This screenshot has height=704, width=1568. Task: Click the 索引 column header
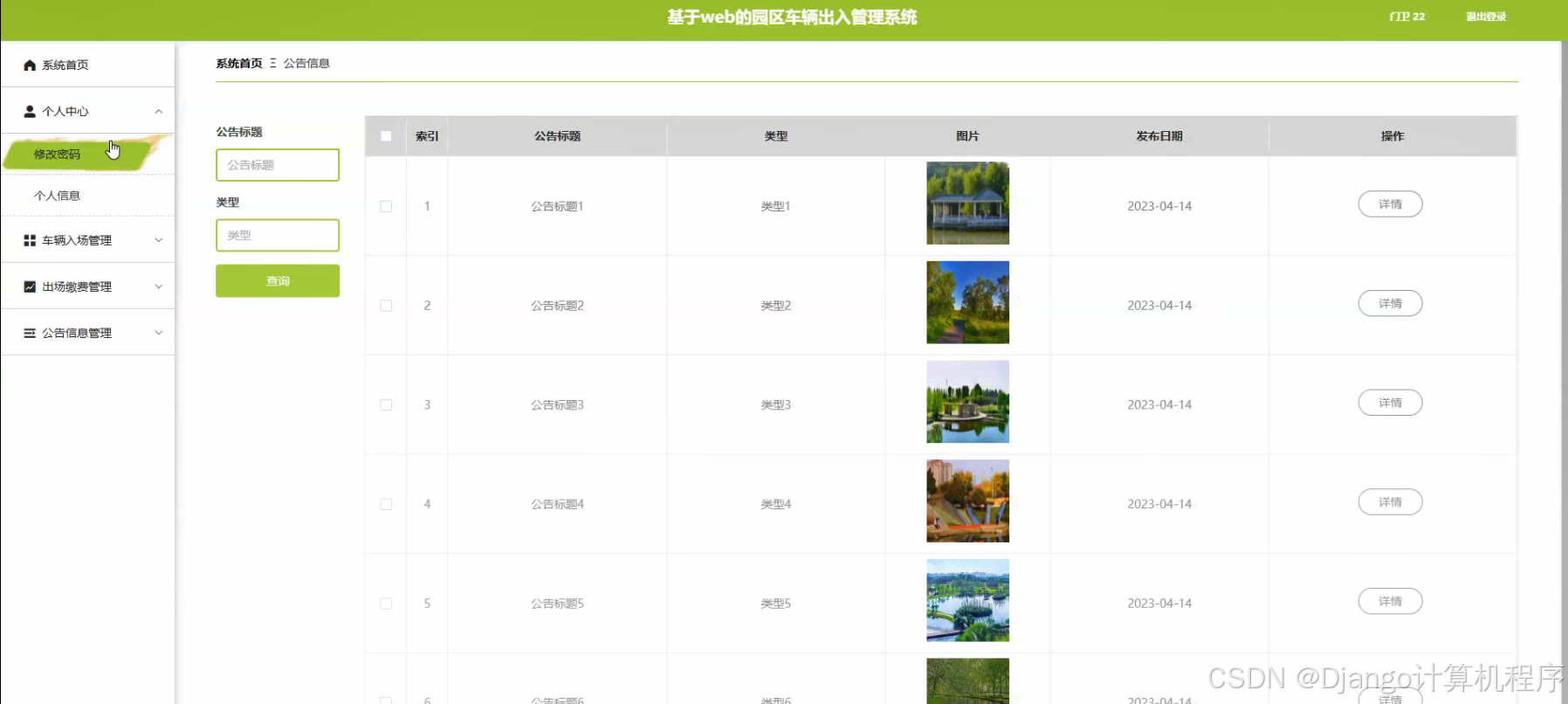(427, 136)
